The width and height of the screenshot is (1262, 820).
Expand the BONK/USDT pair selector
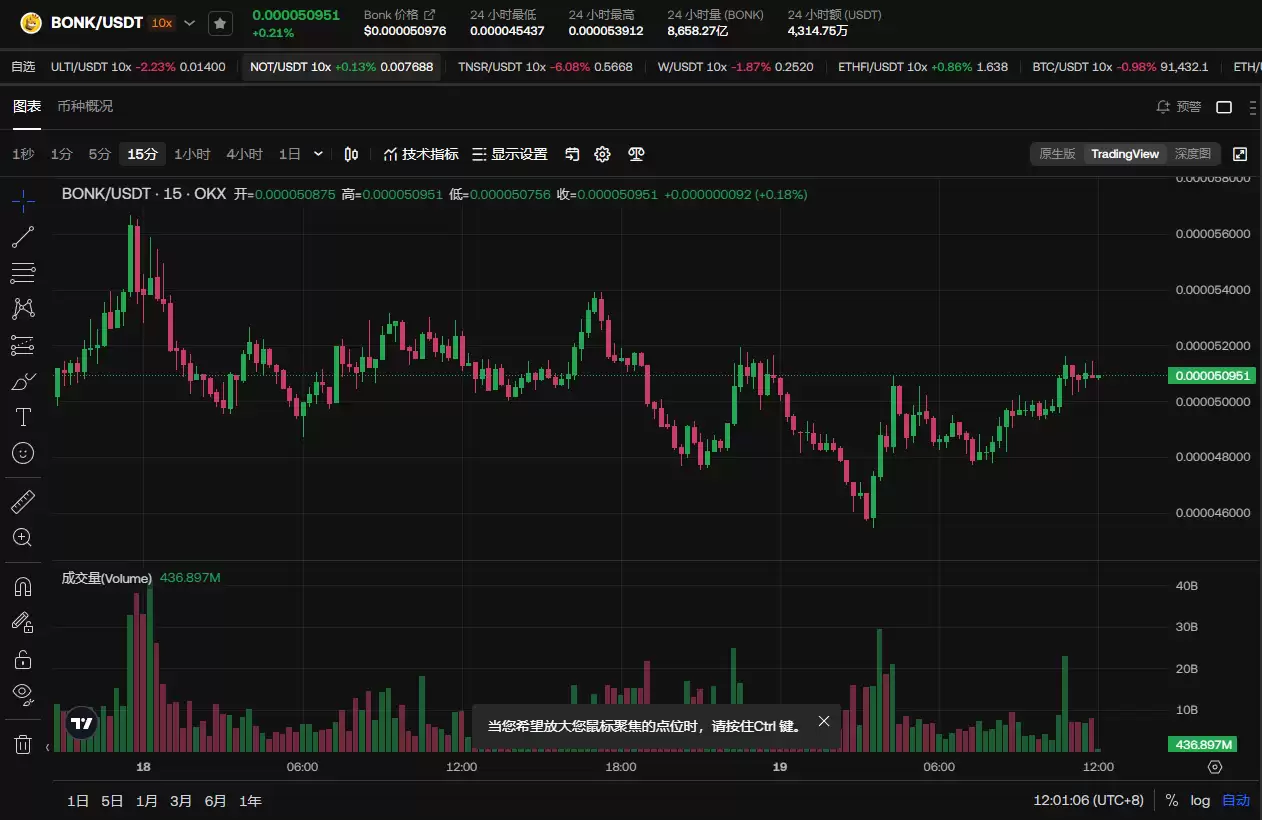(x=190, y=23)
